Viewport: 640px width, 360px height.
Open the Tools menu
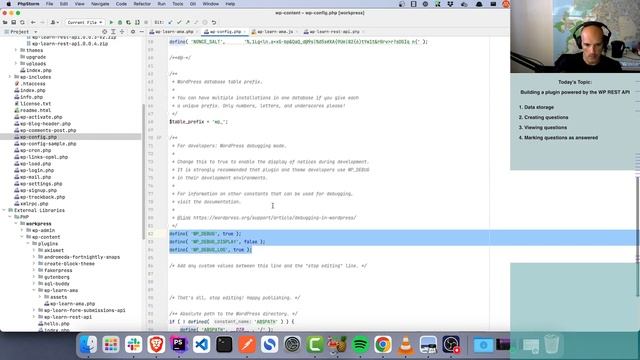pos(178,4)
